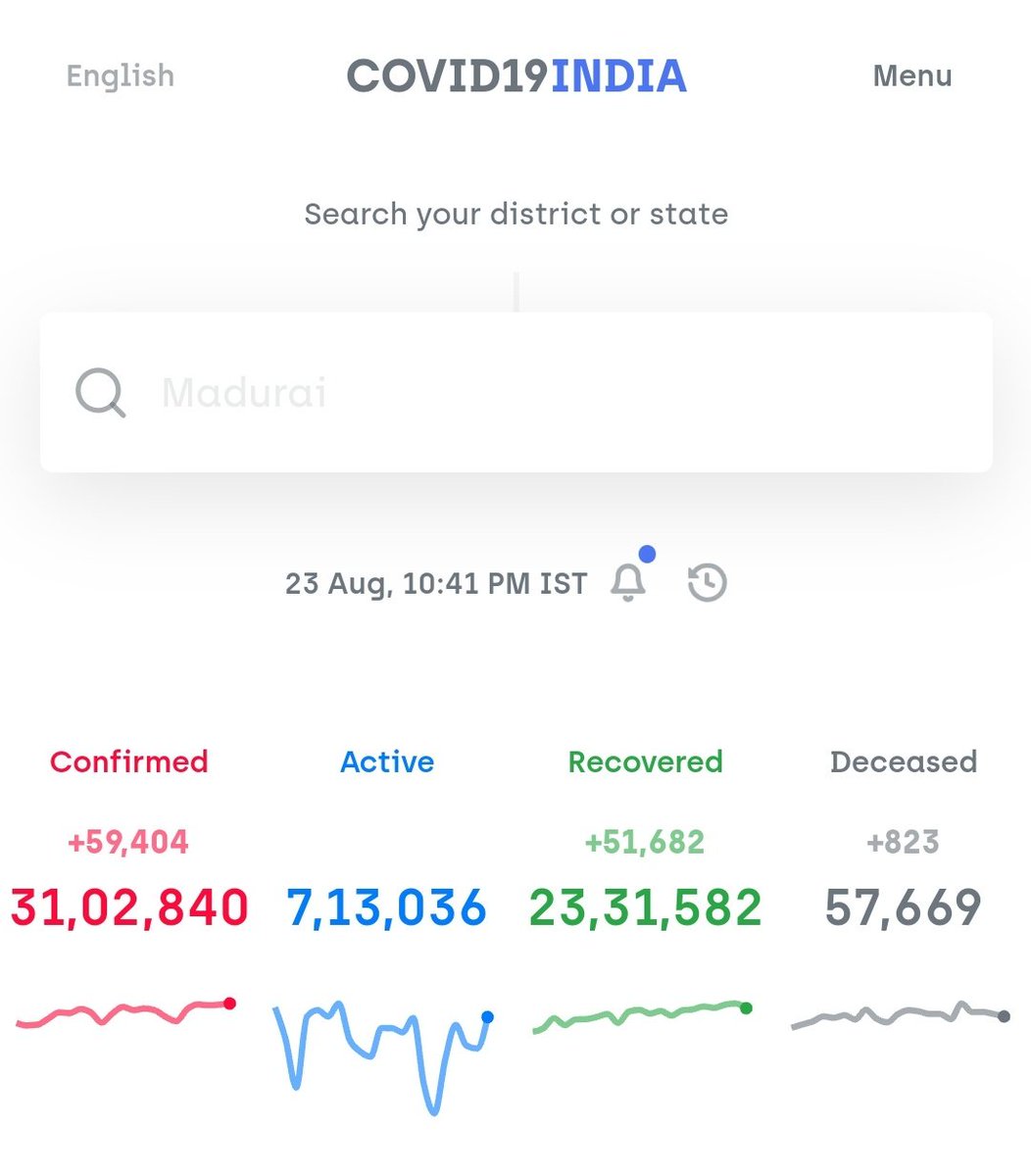Select the Confirmed cases sparkline endpoint dot

coord(231,1003)
